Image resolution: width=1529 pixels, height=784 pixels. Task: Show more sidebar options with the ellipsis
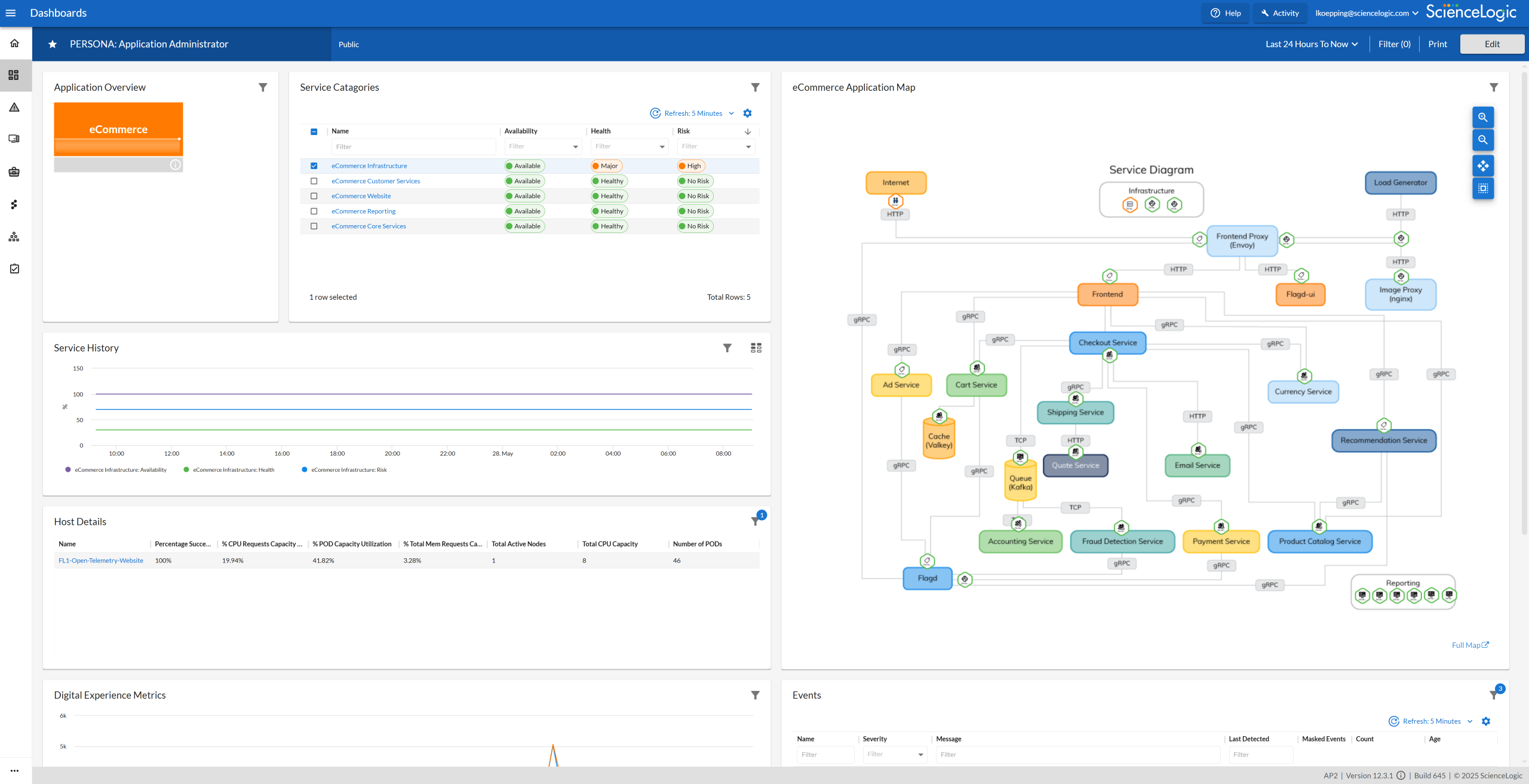click(x=14, y=771)
